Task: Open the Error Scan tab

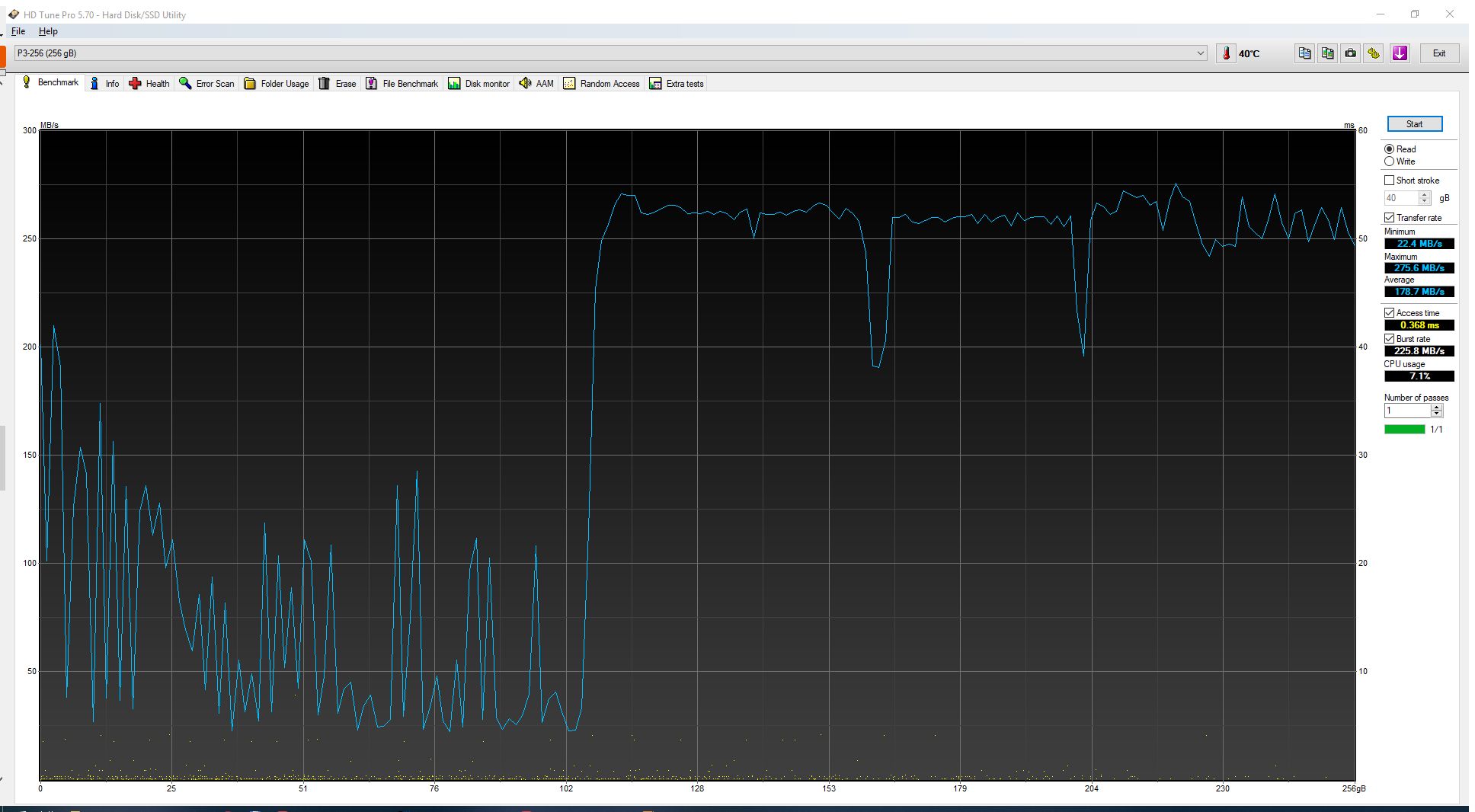Action: point(206,84)
